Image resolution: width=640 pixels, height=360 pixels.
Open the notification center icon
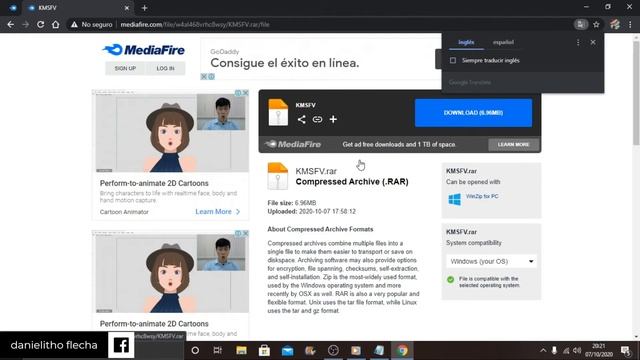point(625,350)
